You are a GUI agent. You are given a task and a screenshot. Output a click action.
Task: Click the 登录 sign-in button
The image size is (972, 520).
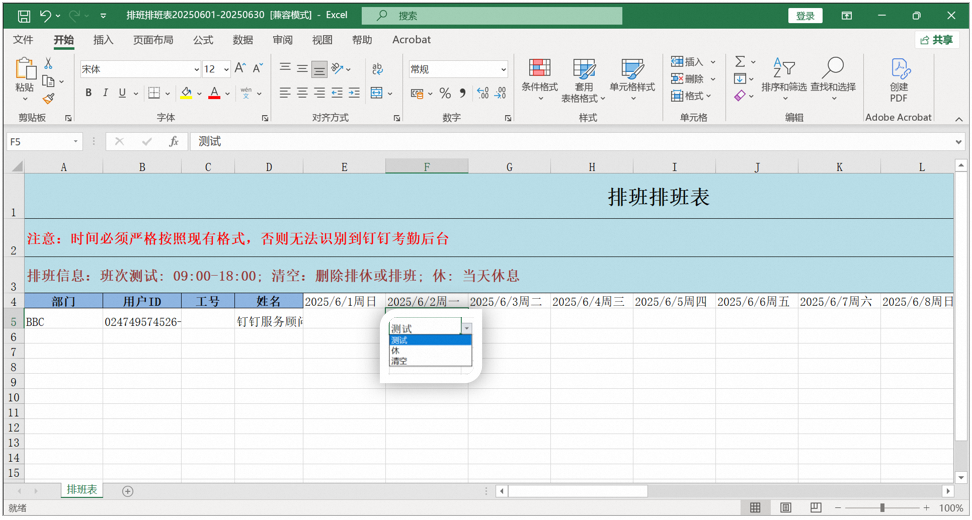[x=805, y=16]
